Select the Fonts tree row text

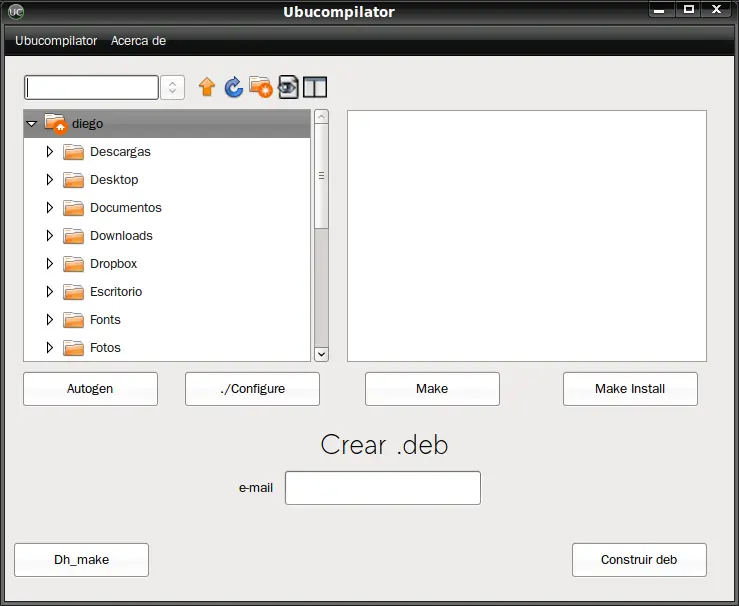[x=105, y=319]
